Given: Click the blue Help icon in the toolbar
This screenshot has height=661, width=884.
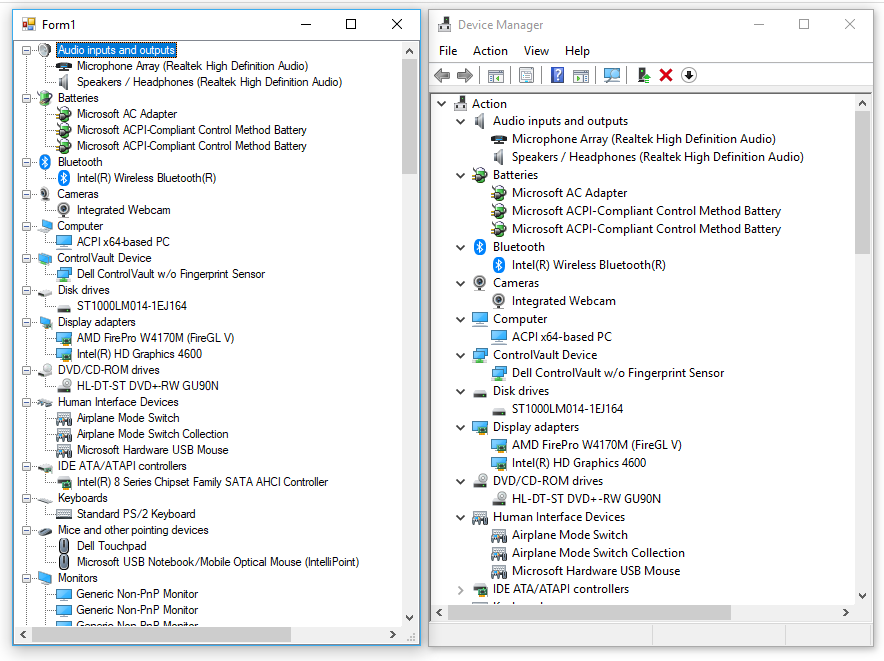Looking at the screenshot, I should tap(557, 75).
